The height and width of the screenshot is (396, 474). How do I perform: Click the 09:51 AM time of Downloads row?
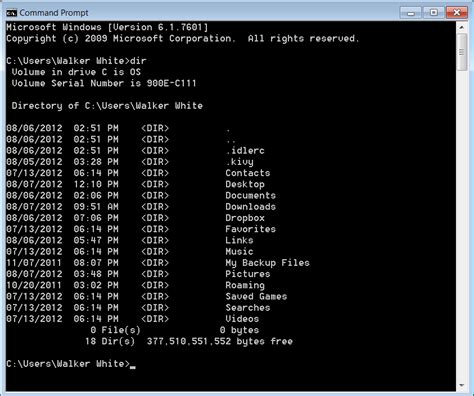point(96,207)
